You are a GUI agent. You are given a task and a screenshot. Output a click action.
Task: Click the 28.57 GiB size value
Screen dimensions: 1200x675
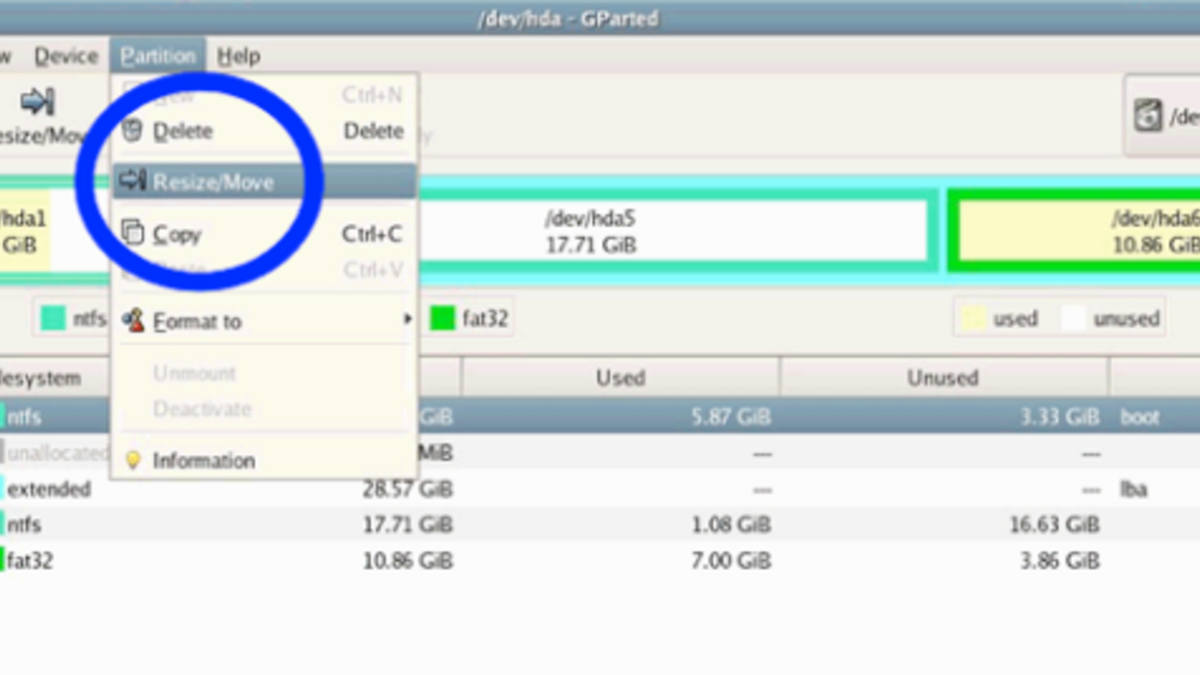(x=408, y=489)
